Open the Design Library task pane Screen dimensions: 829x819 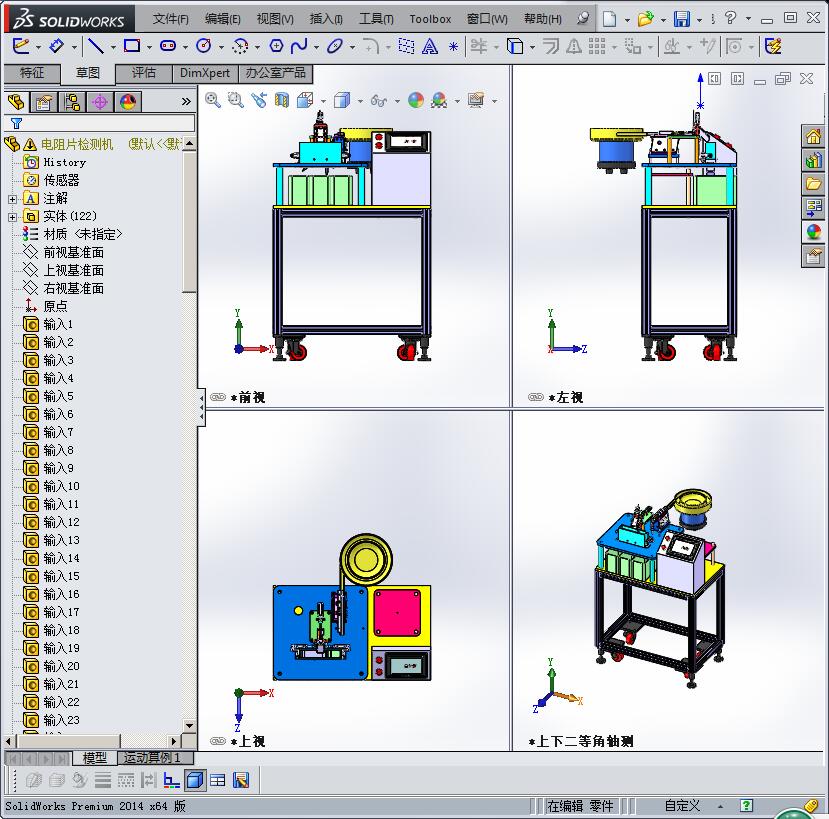[x=813, y=160]
